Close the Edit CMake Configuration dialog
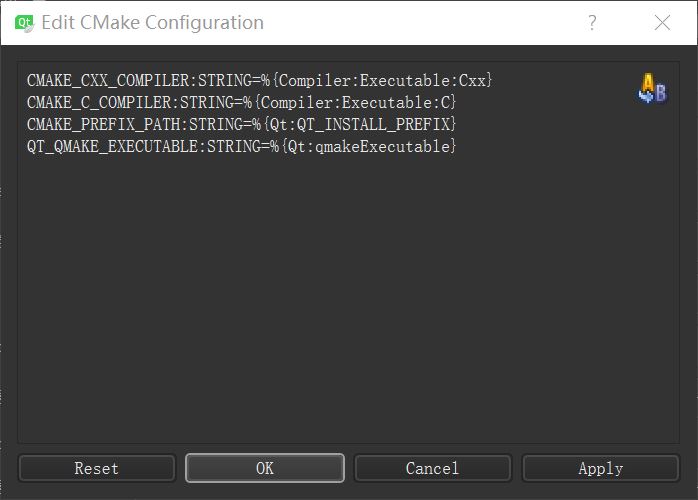Screen dimensions: 698x500 (x=661, y=22)
